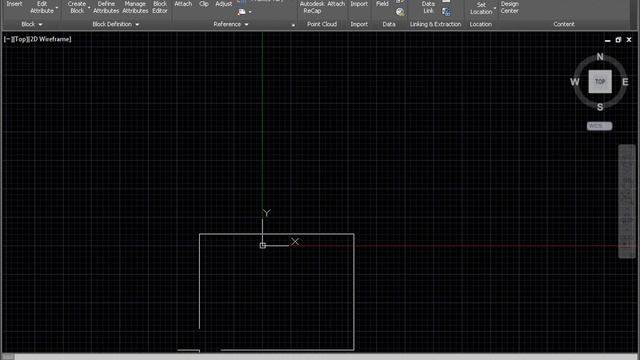Click the UCS origin square in the drawing

click(x=262, y=245)
